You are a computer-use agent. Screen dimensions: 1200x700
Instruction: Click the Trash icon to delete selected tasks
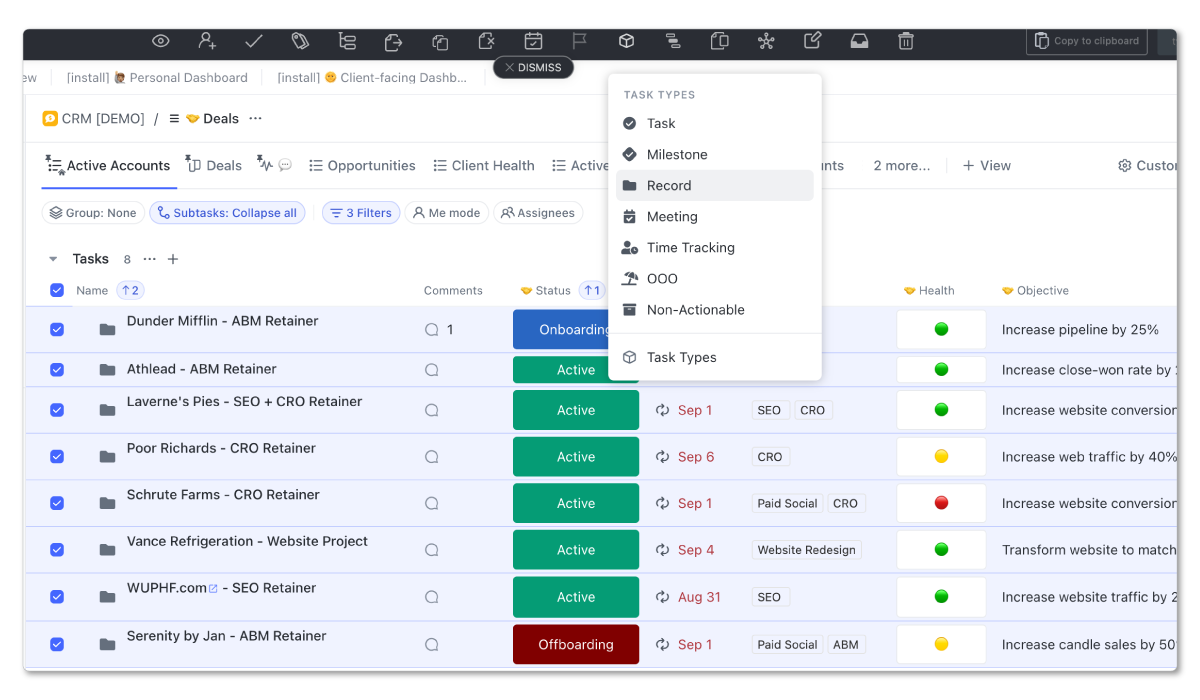905,41
